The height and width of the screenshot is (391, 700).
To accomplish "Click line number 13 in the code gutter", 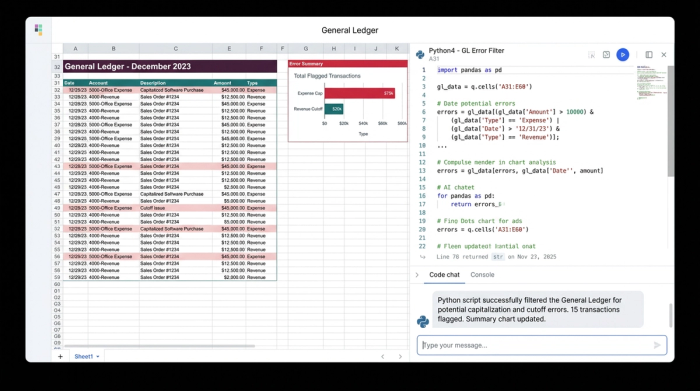I will [x=422, y=171].
